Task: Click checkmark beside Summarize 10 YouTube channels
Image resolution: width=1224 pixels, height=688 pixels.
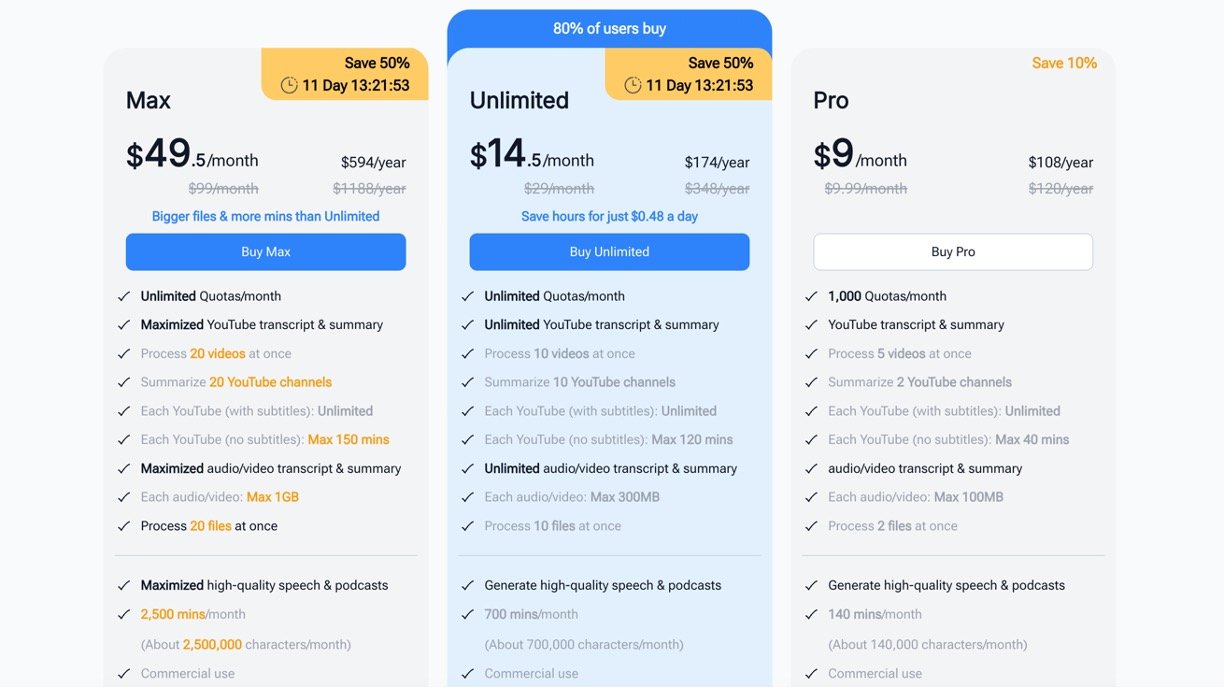Action: [x=467, y=382]
